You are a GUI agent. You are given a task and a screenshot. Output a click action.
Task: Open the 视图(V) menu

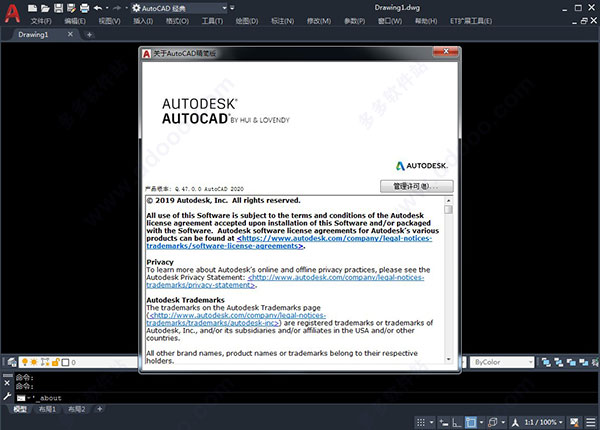coord(109,21)
